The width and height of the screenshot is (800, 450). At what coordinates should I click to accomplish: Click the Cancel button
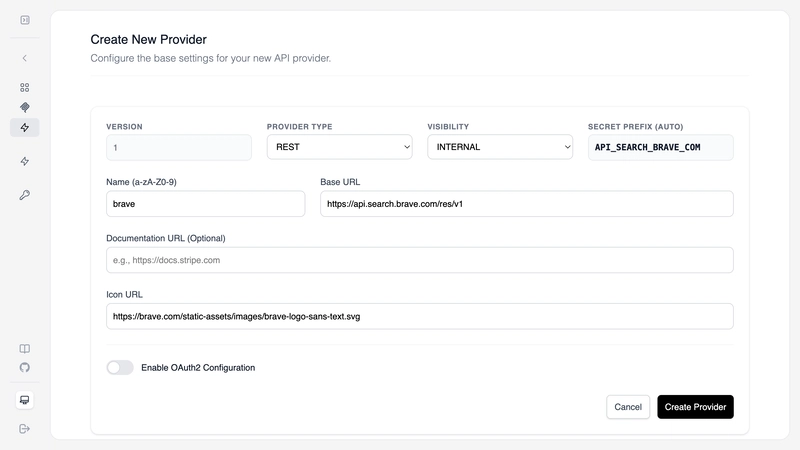627,407
